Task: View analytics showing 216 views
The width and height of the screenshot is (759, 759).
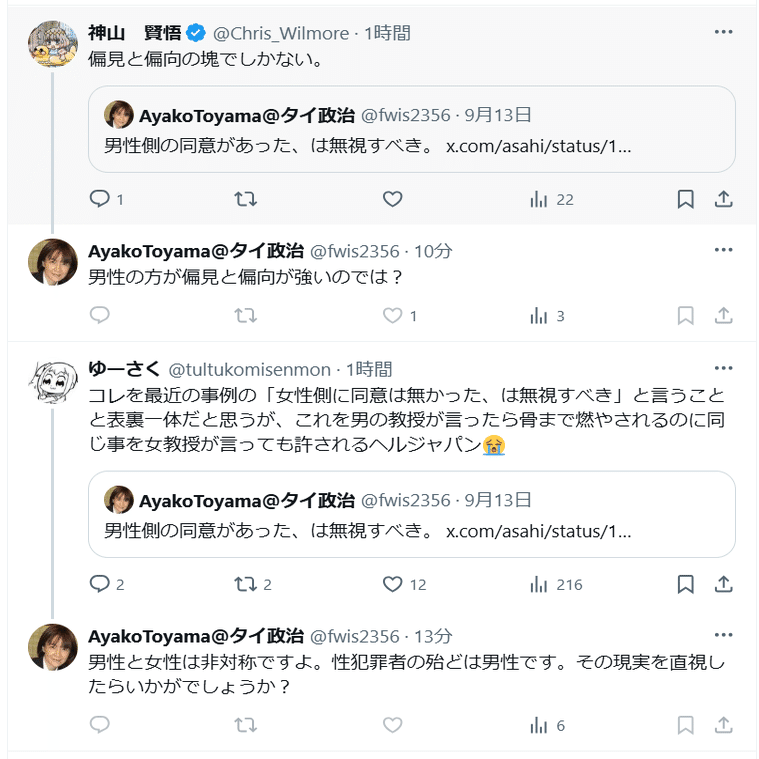Action: (x=555, y=584)
